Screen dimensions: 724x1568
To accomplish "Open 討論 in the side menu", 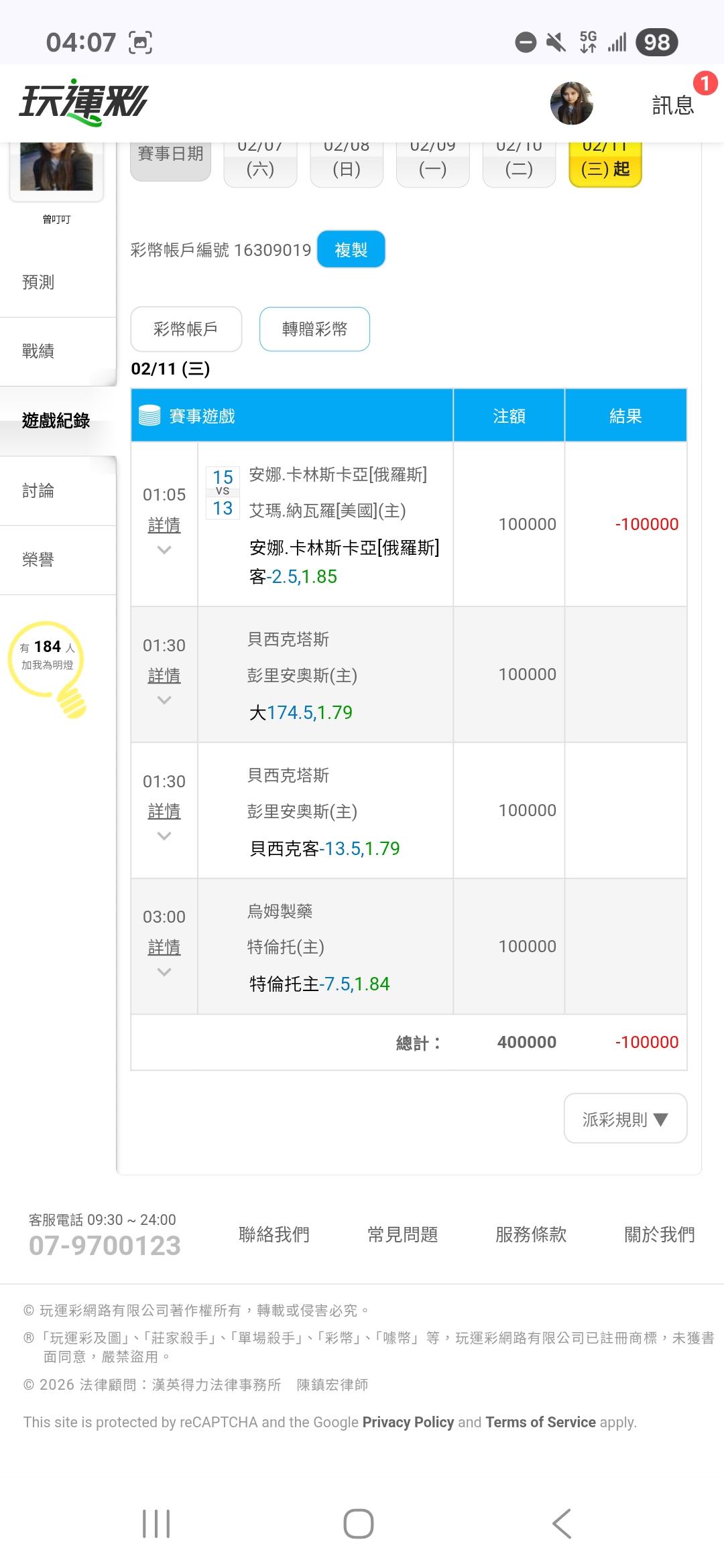I will [x=38, y=491].
